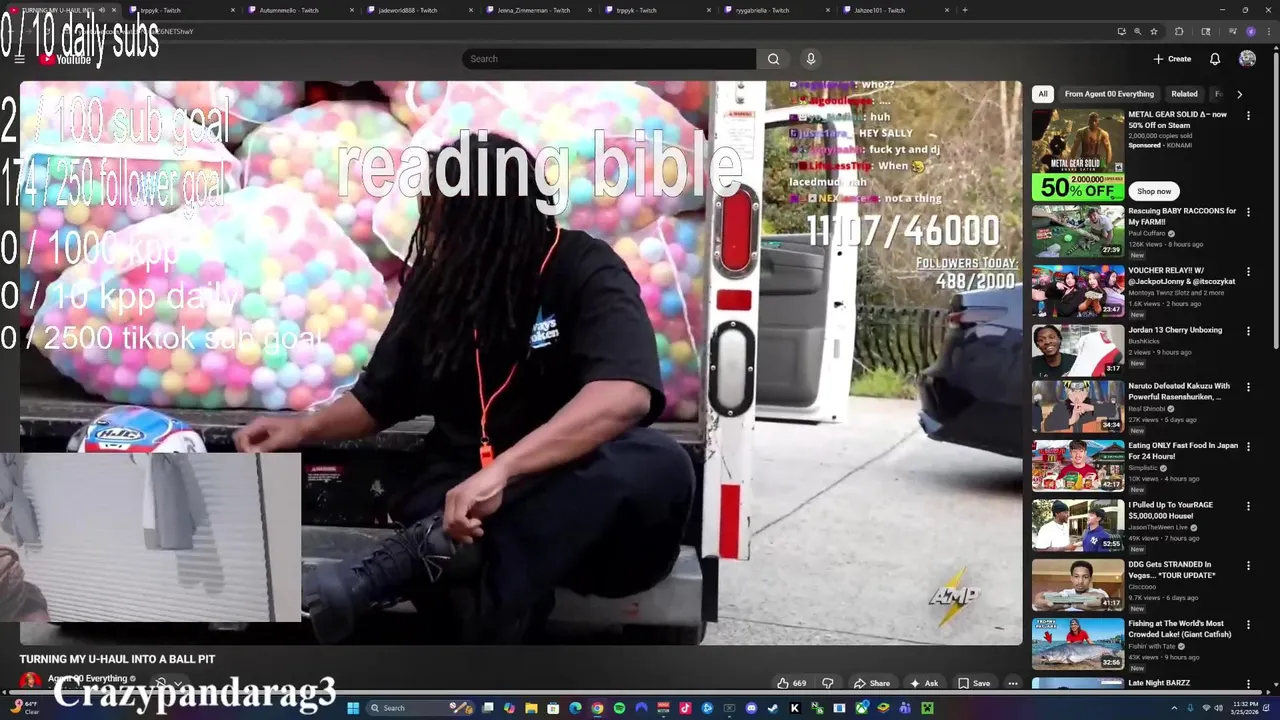Activate voice search microphone icon
The width and height of the screenshot is (1280, 720).
811,59
